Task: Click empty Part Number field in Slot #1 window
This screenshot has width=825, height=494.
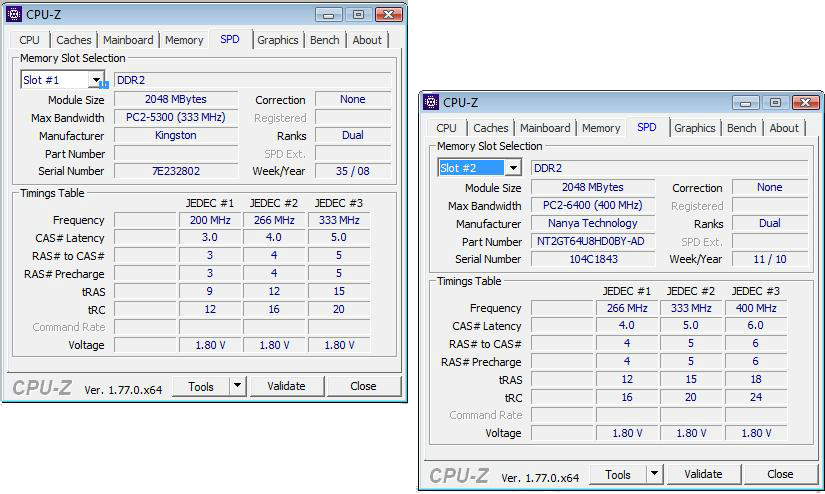Action: coord(176,154)
